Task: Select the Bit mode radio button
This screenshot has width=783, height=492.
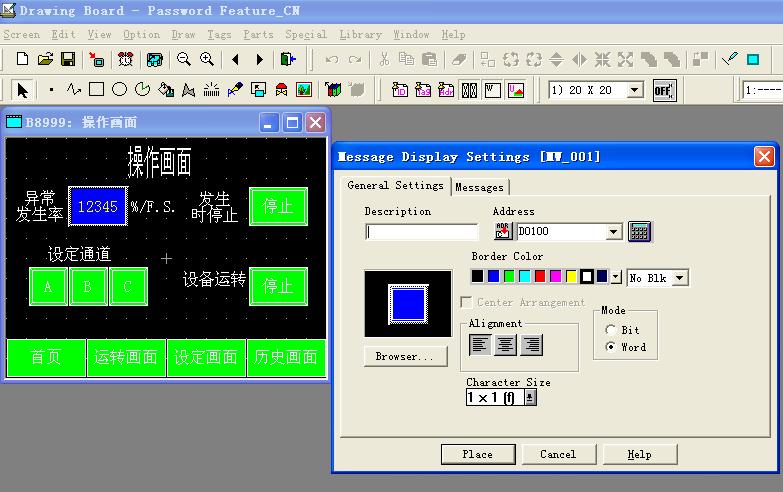Action: click(x=611, y=330)
